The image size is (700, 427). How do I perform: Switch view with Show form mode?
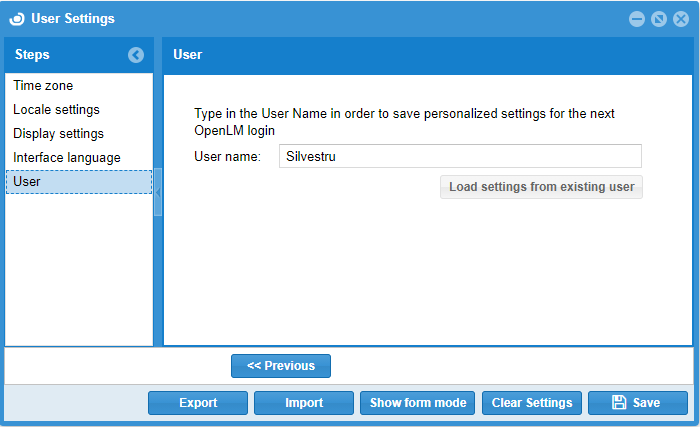417,403
